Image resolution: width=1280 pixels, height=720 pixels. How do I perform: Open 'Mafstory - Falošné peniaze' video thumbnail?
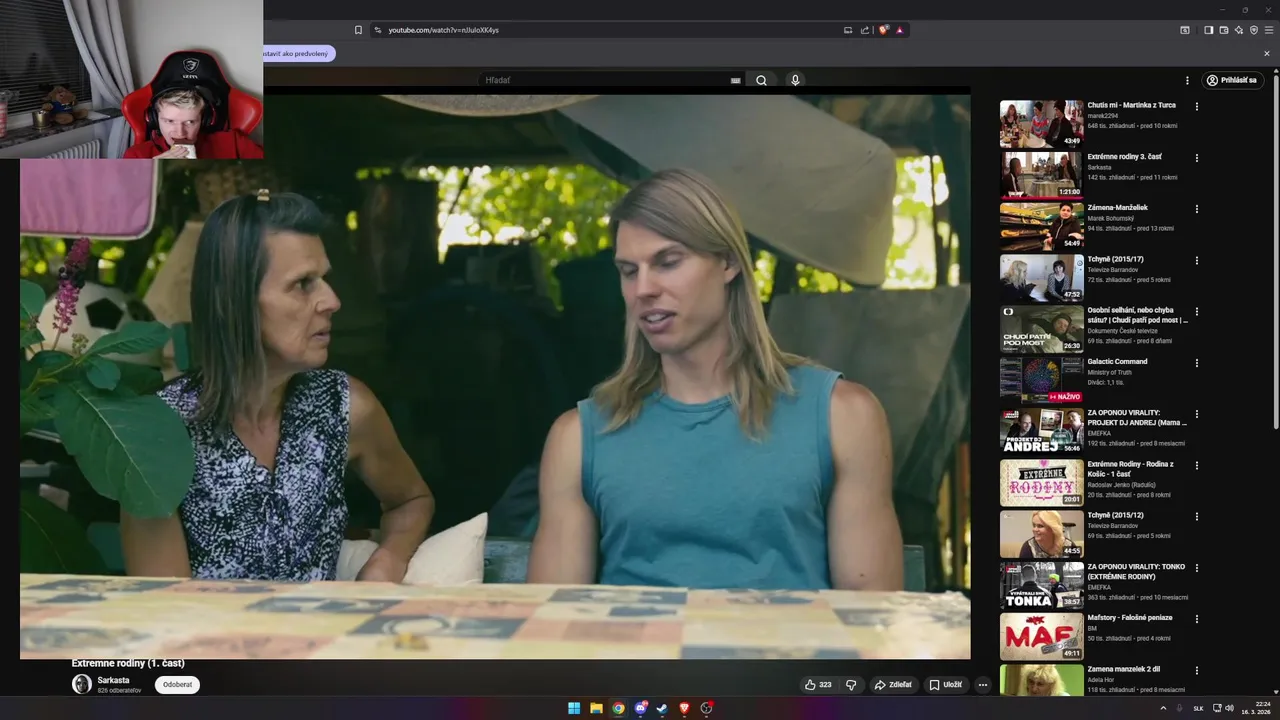pos(1041,636)
